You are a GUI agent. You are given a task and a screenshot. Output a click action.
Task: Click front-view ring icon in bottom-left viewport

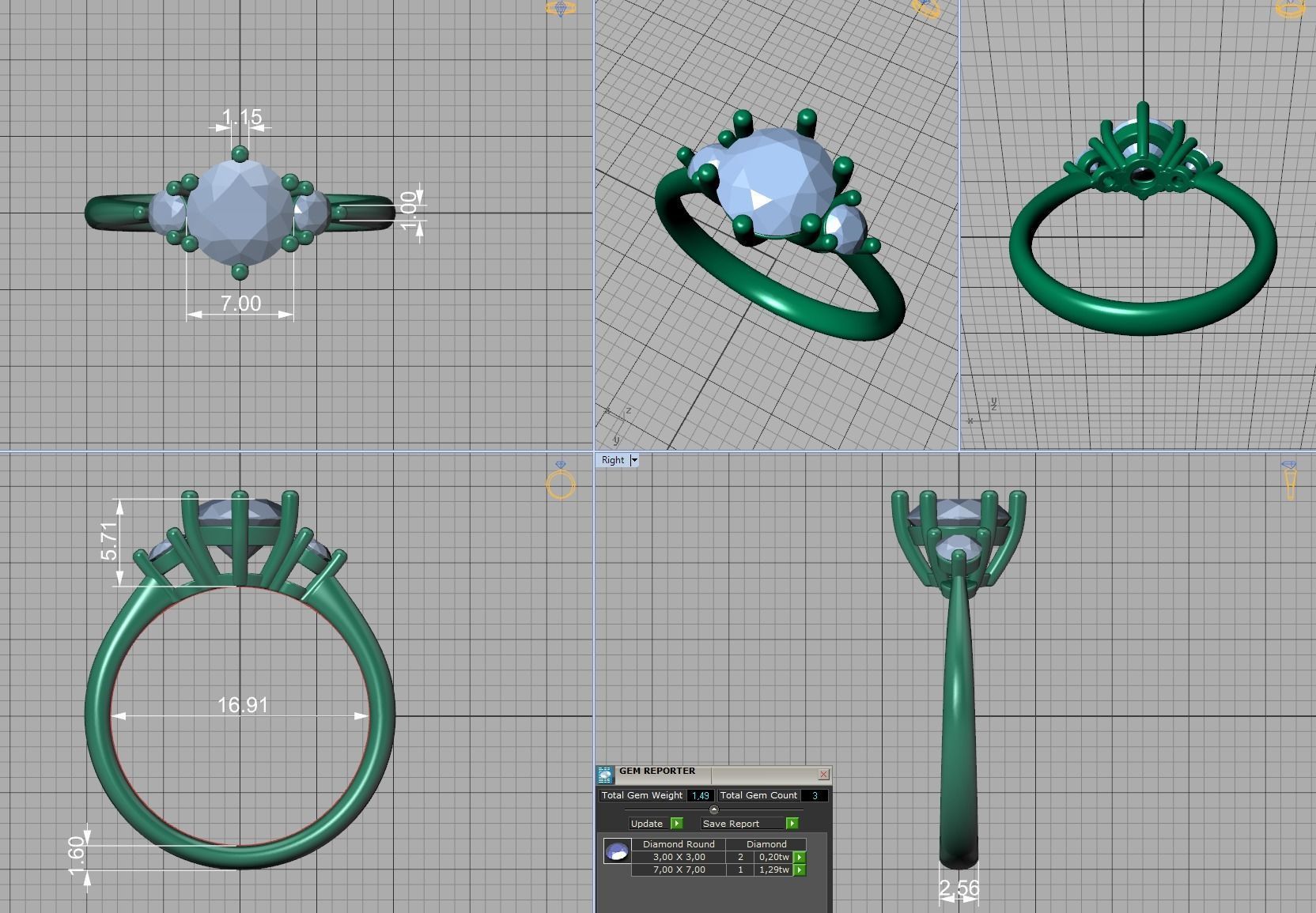click(561, 481)
